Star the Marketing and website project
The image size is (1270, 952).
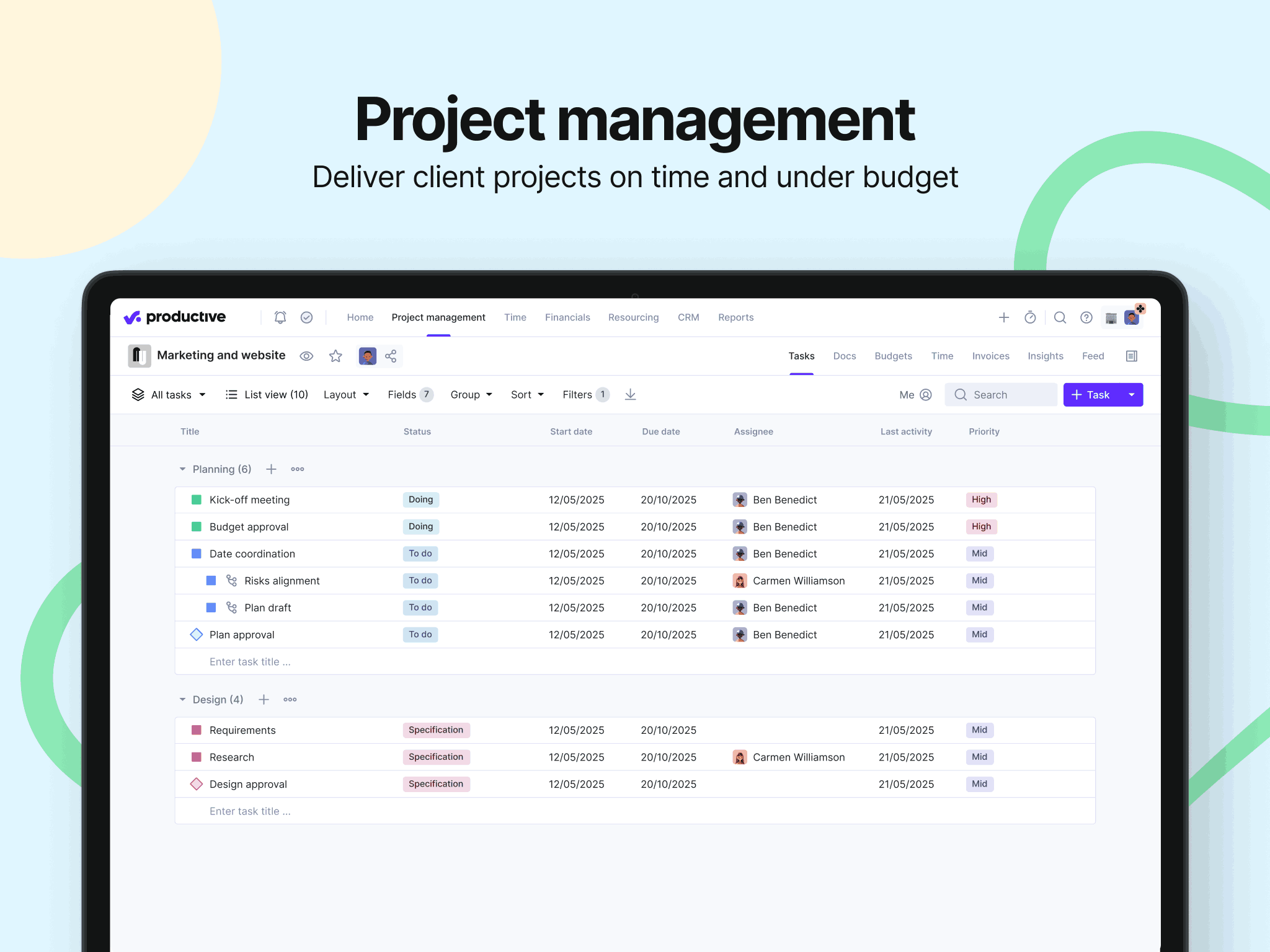click(335, 356)
